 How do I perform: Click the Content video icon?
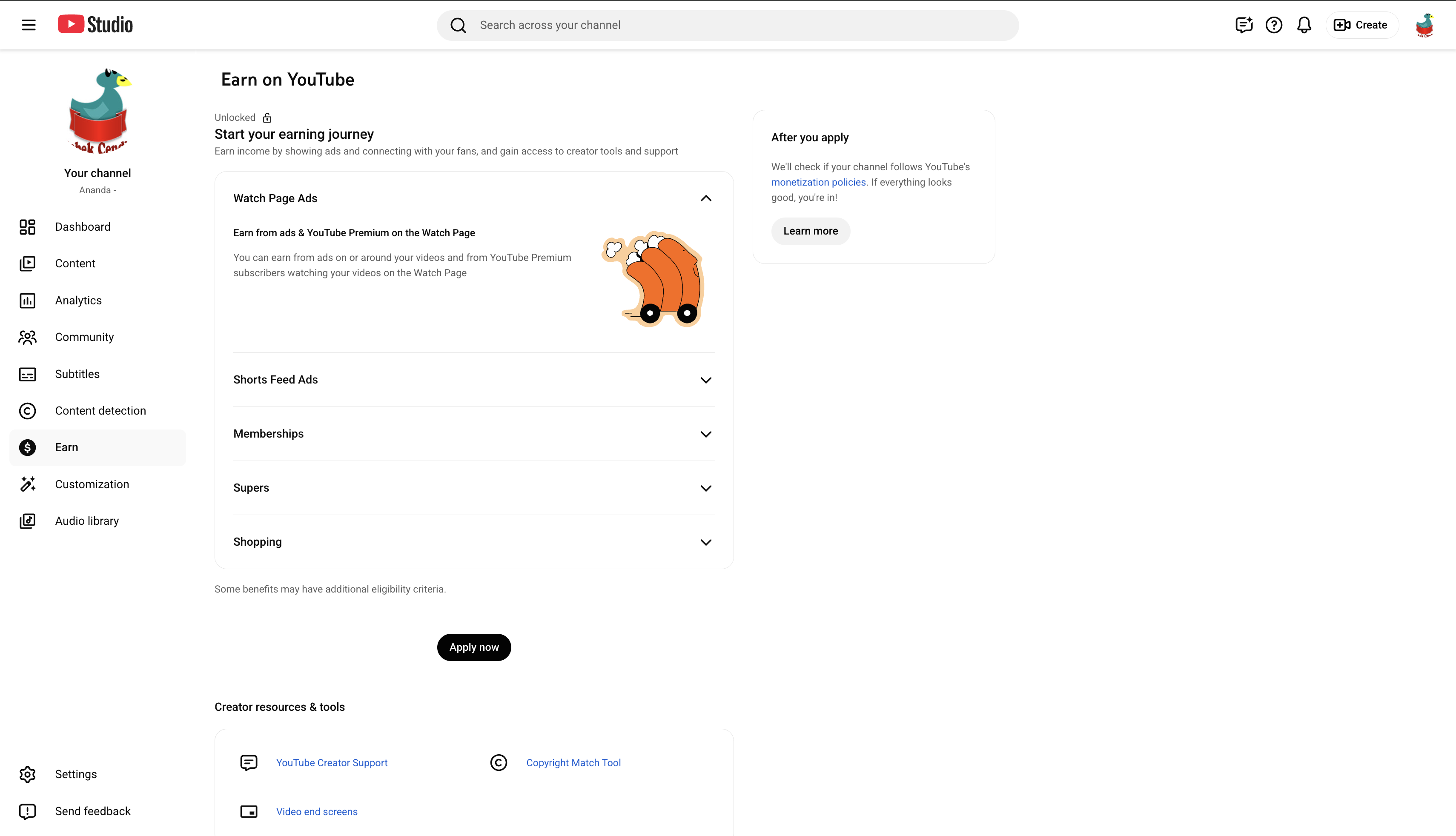pyautogui.click(x=28, y=263)
